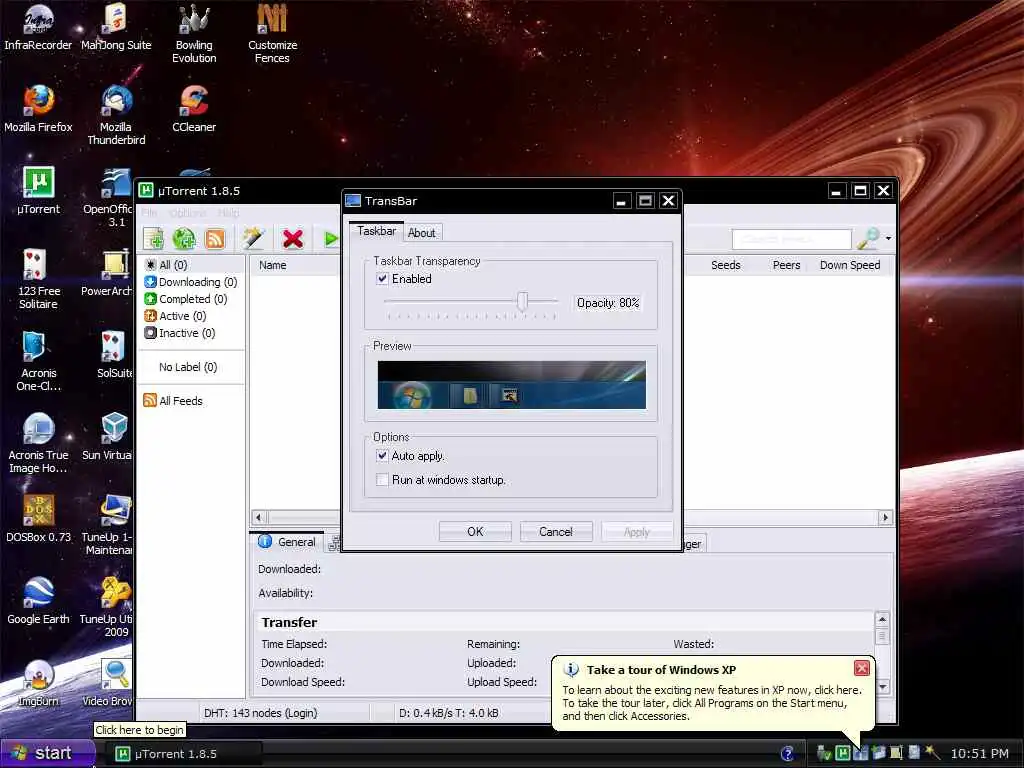Screen dimensions: 1024x768
Task: Click the taskbar preview image in TransBar
Action: [511, 385]
